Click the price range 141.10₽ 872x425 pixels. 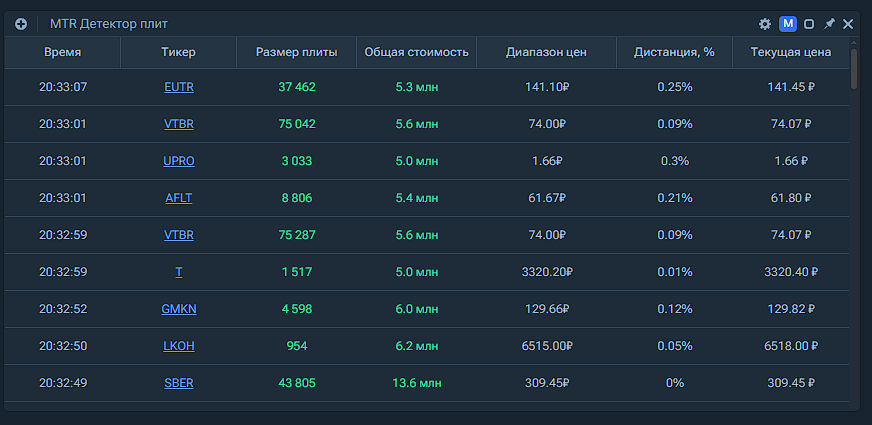click(x=546, y=87)
